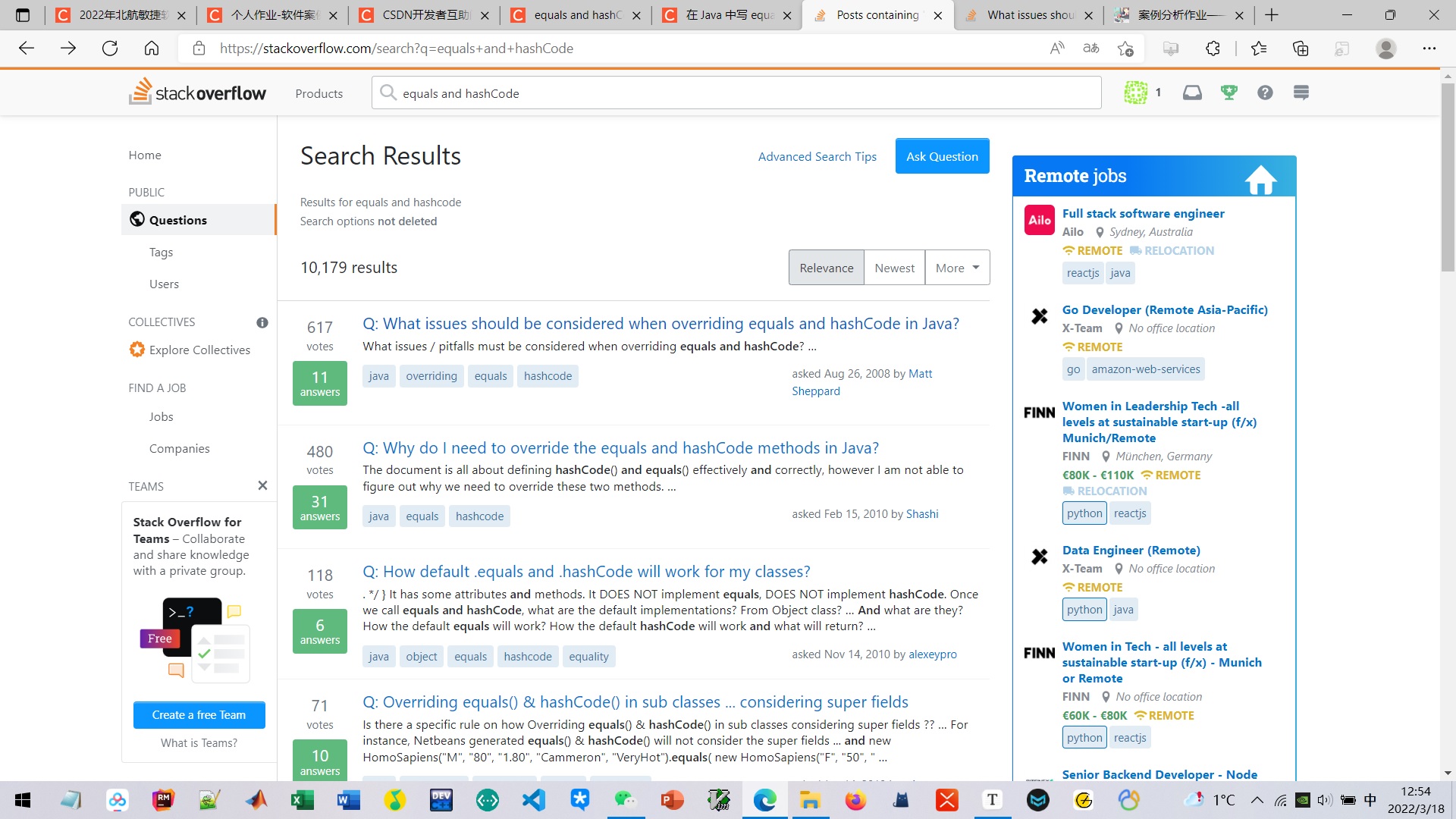Viewport: 1456px width, 819px height.
Task: Dismiss the Teams sidebar section
Action: click(262, 485)
